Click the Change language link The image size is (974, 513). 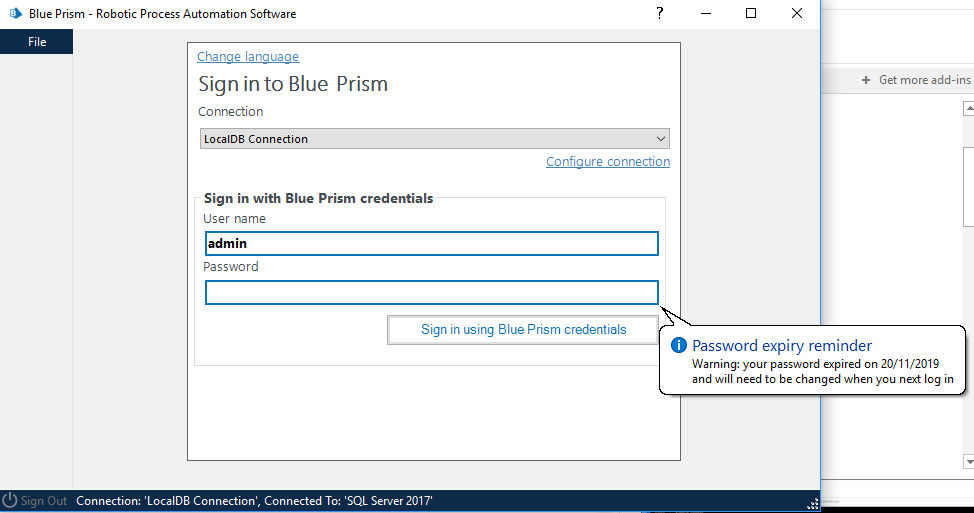tap(248, 57)
